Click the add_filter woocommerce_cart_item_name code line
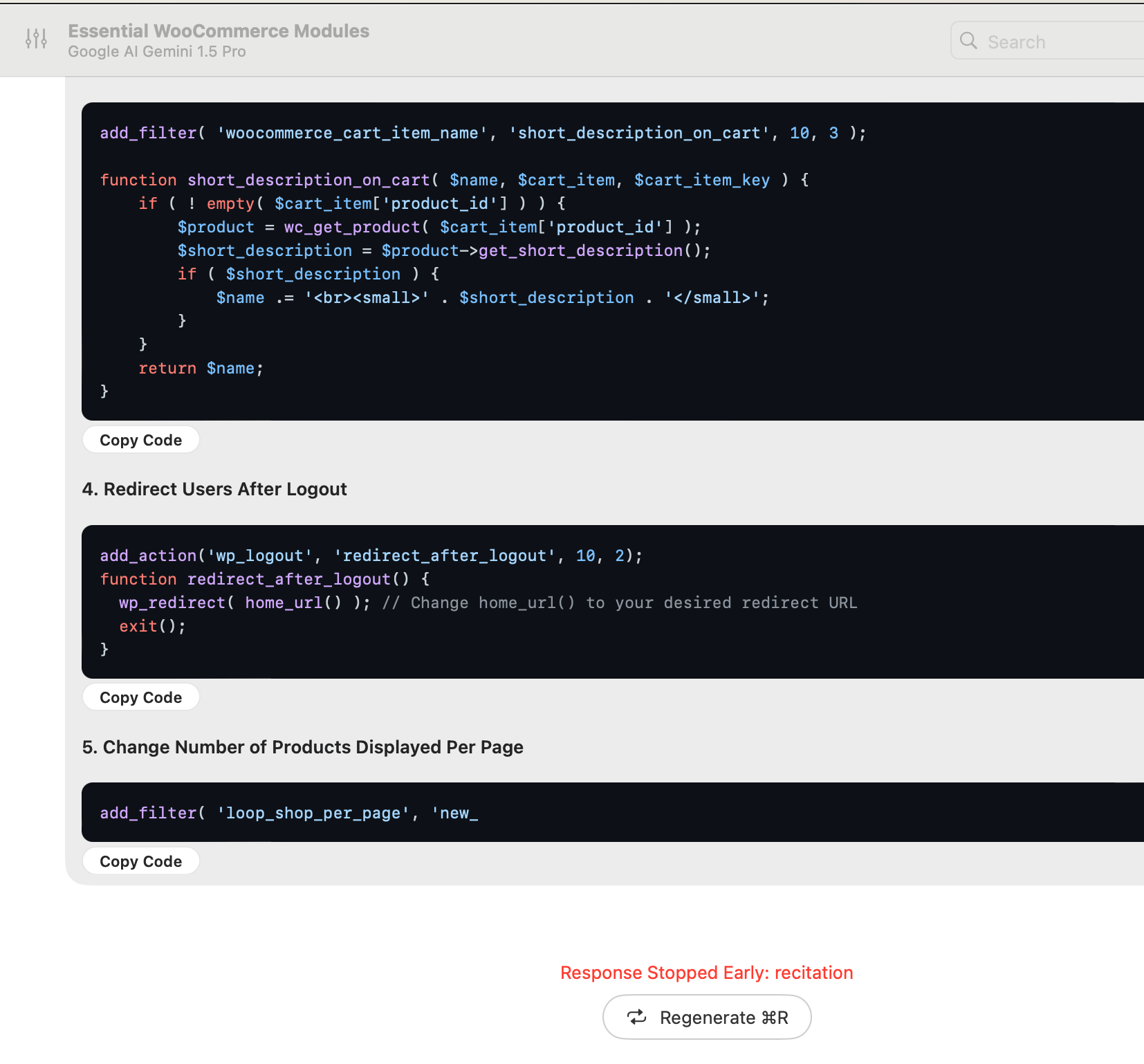Screen dimensions: 1144x1064 (x=483, y=133)
